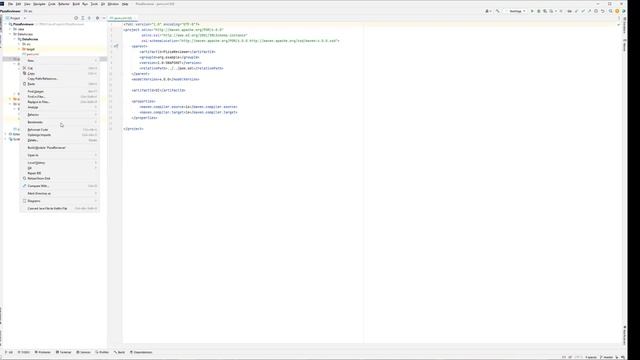Run the current configuration

pyautogui.click(x=532, y=11)
